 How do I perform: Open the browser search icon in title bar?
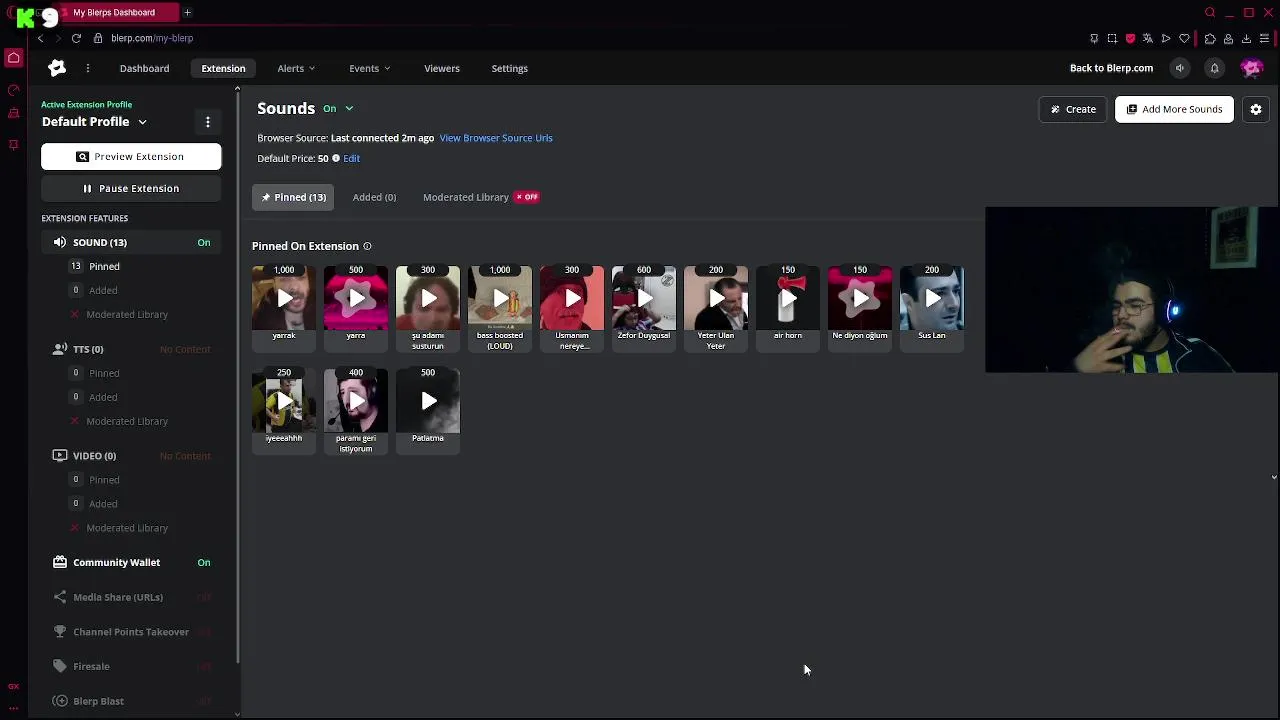[1210, 12]
